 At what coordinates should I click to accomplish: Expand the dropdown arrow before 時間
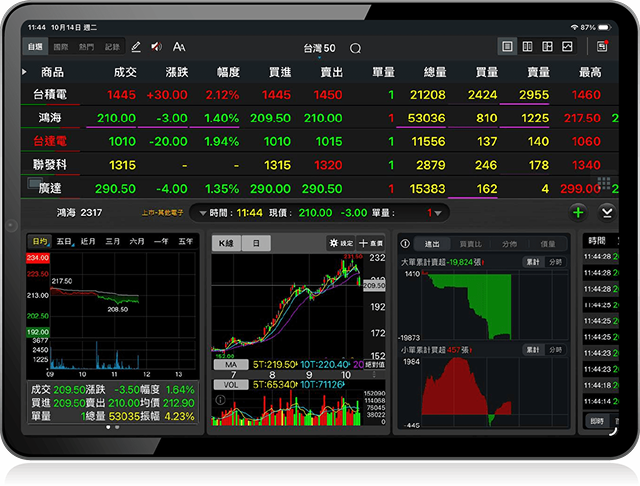[x=203, y=213]
